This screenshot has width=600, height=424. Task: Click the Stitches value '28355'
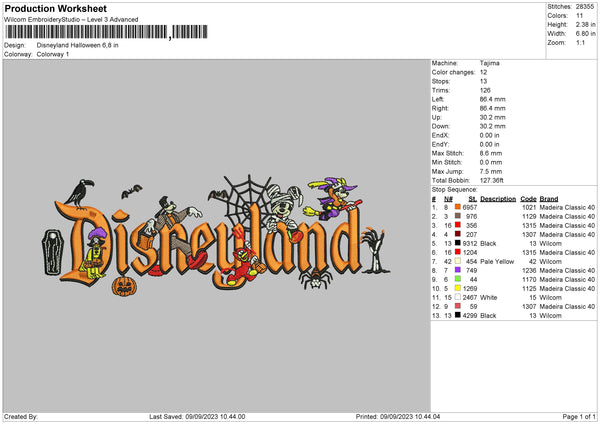tap(585, 7)
